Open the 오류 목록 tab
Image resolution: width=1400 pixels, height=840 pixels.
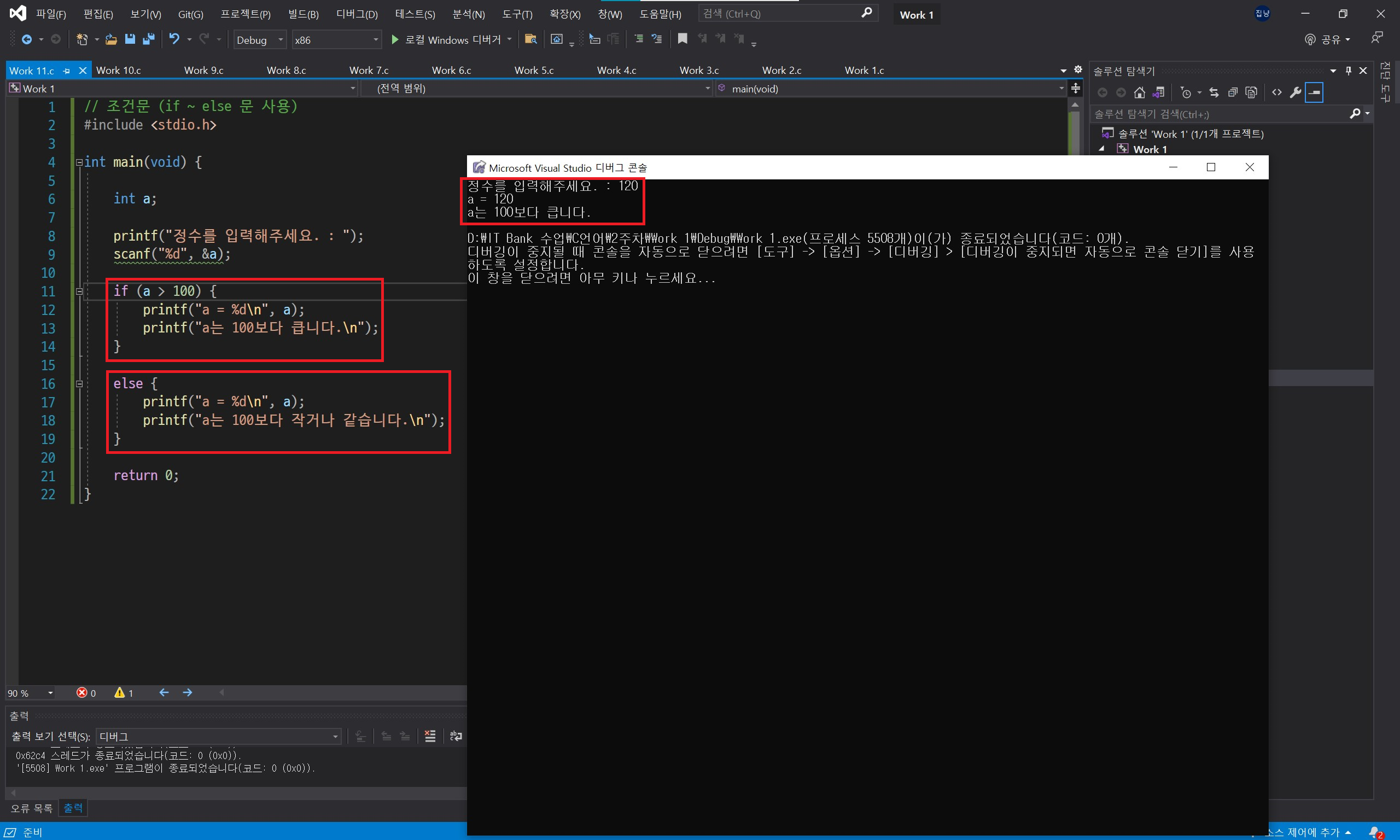coord(31,808)
